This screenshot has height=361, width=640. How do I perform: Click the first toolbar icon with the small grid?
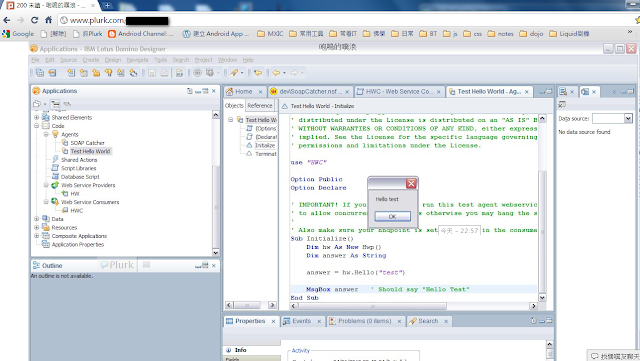click(x=40, y=73)
